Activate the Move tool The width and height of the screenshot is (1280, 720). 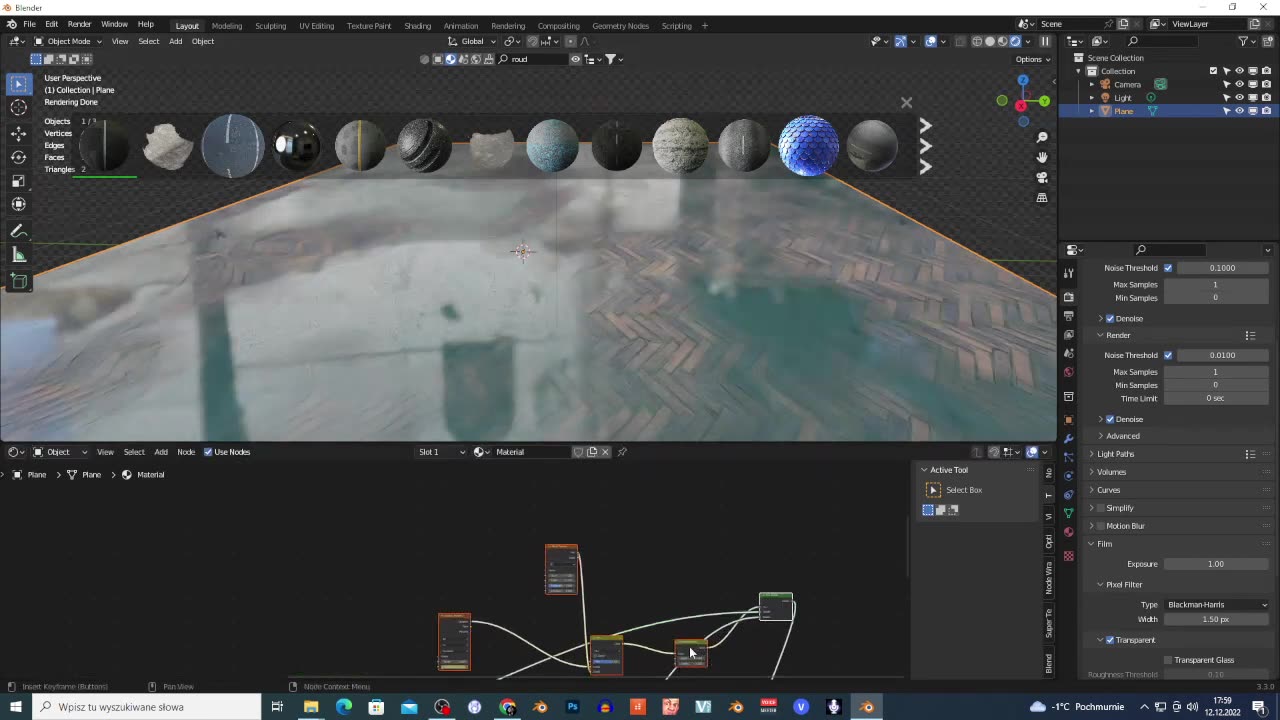tap(18, 133)
